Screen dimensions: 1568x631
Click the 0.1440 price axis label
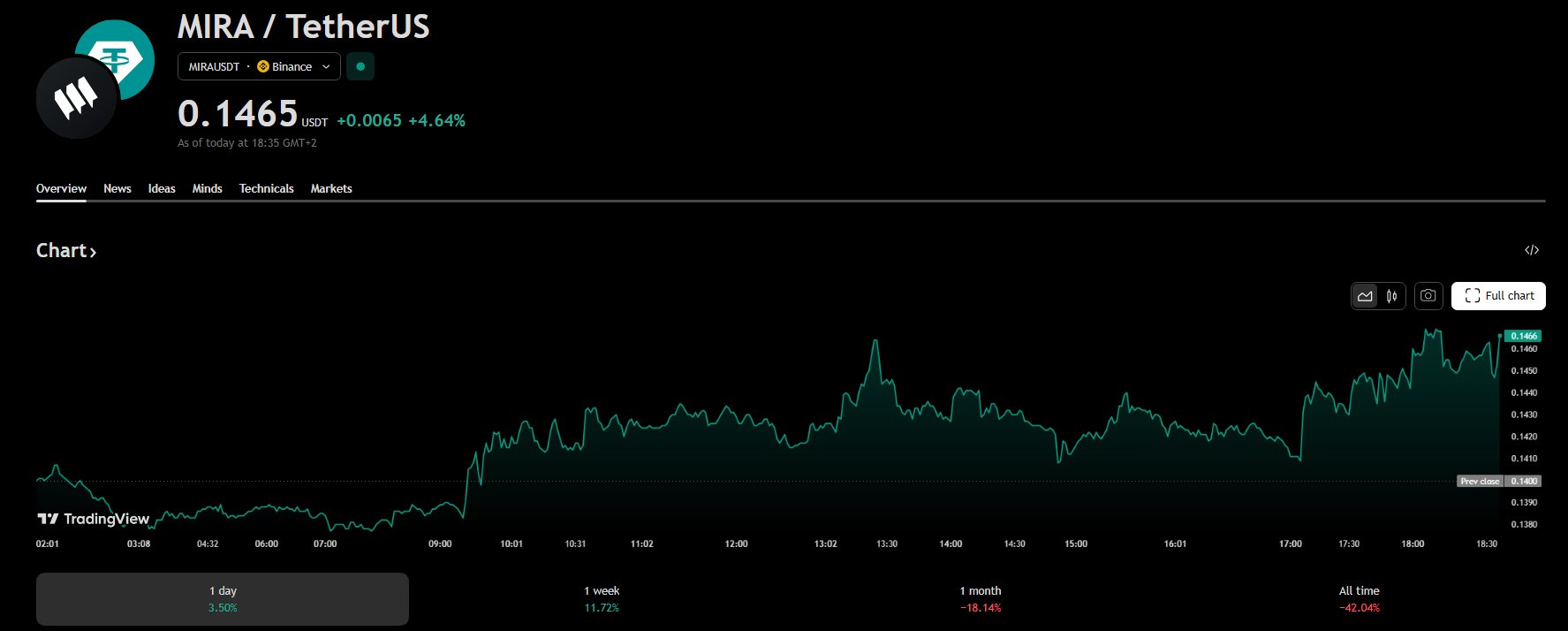click(1524, 392)
